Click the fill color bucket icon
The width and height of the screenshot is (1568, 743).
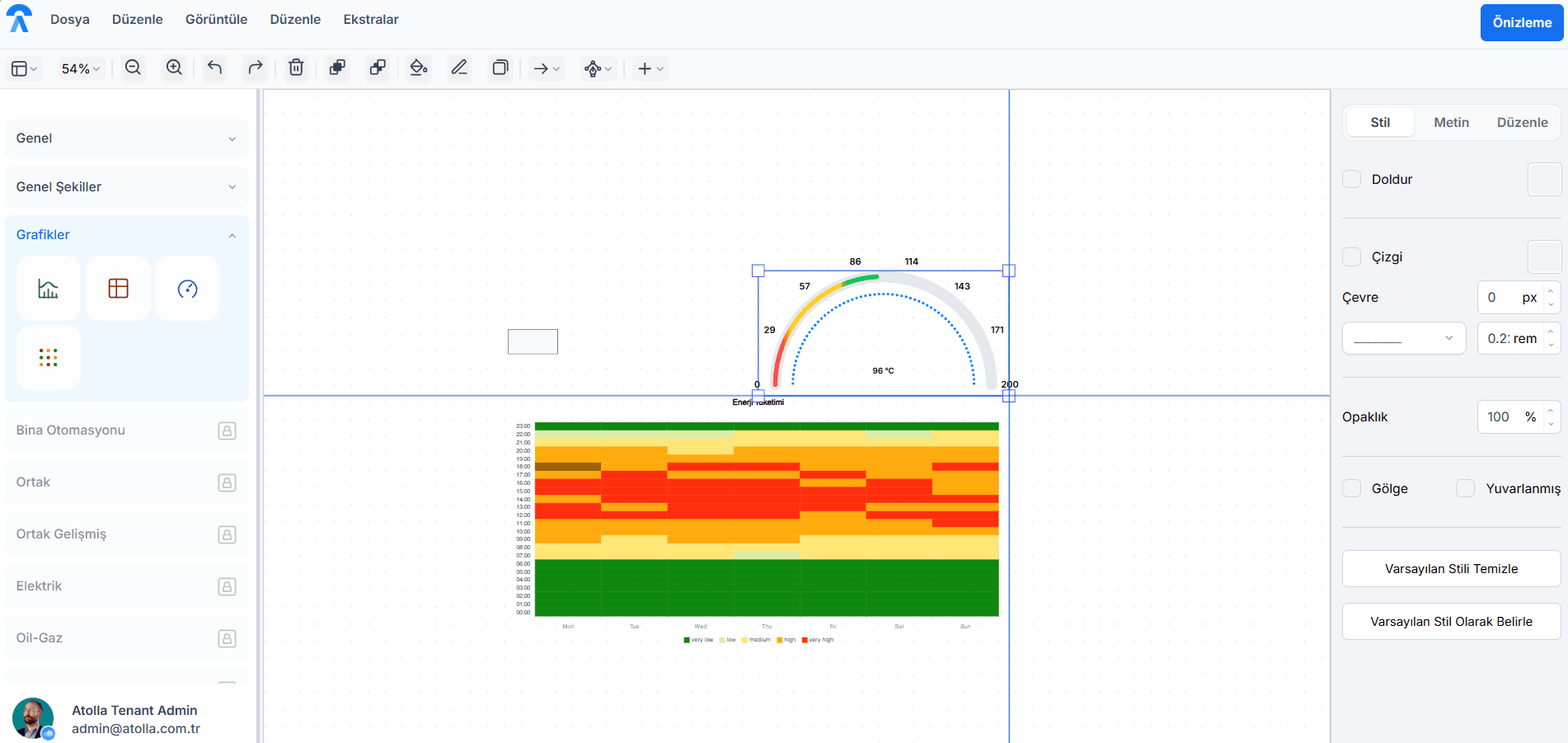419,68
